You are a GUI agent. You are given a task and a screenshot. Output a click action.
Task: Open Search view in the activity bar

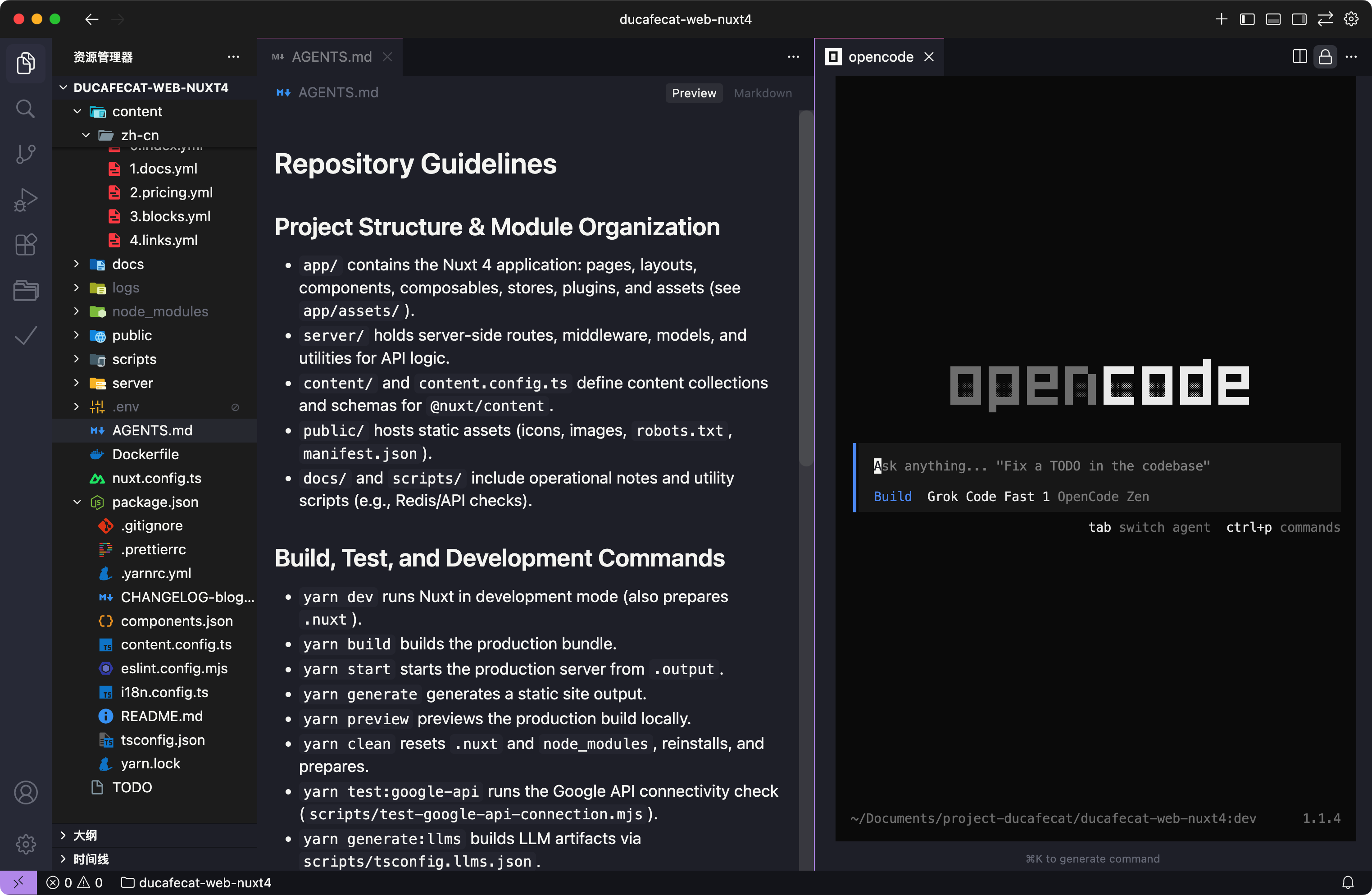pos(25,109)
